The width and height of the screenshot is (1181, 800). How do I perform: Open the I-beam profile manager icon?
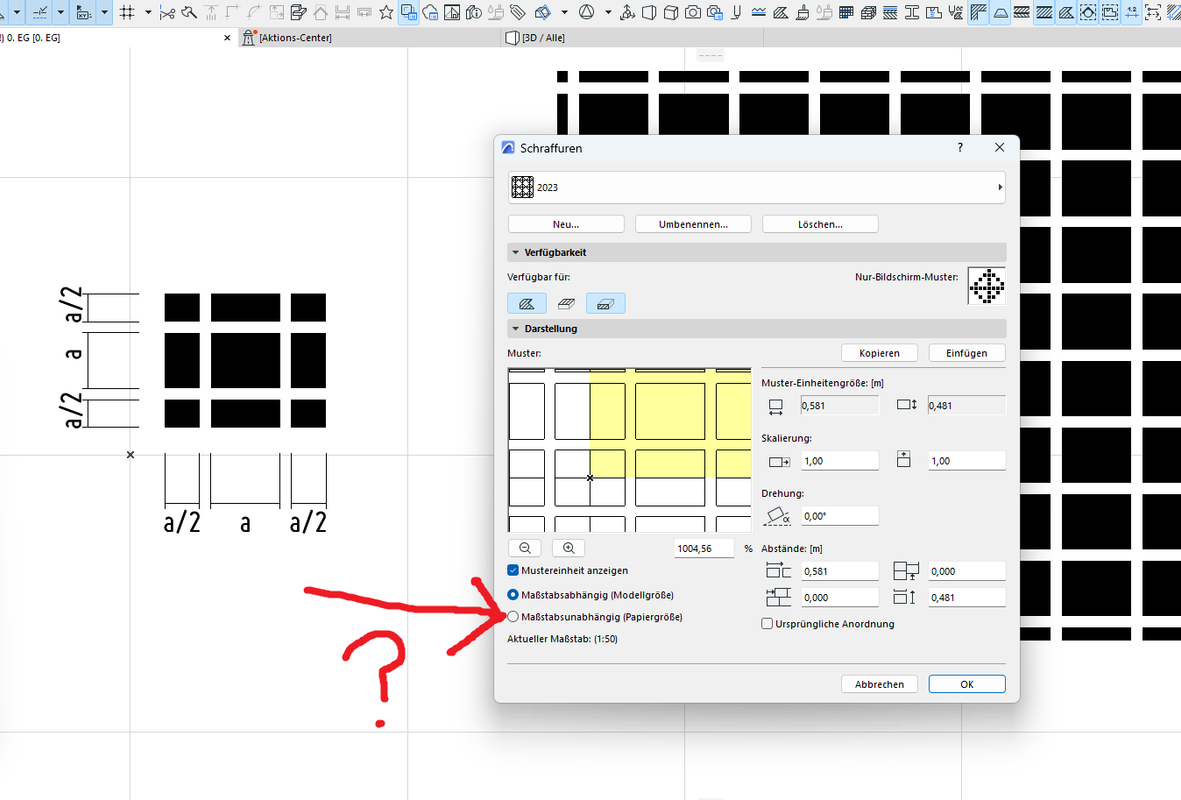pos(912,12)
